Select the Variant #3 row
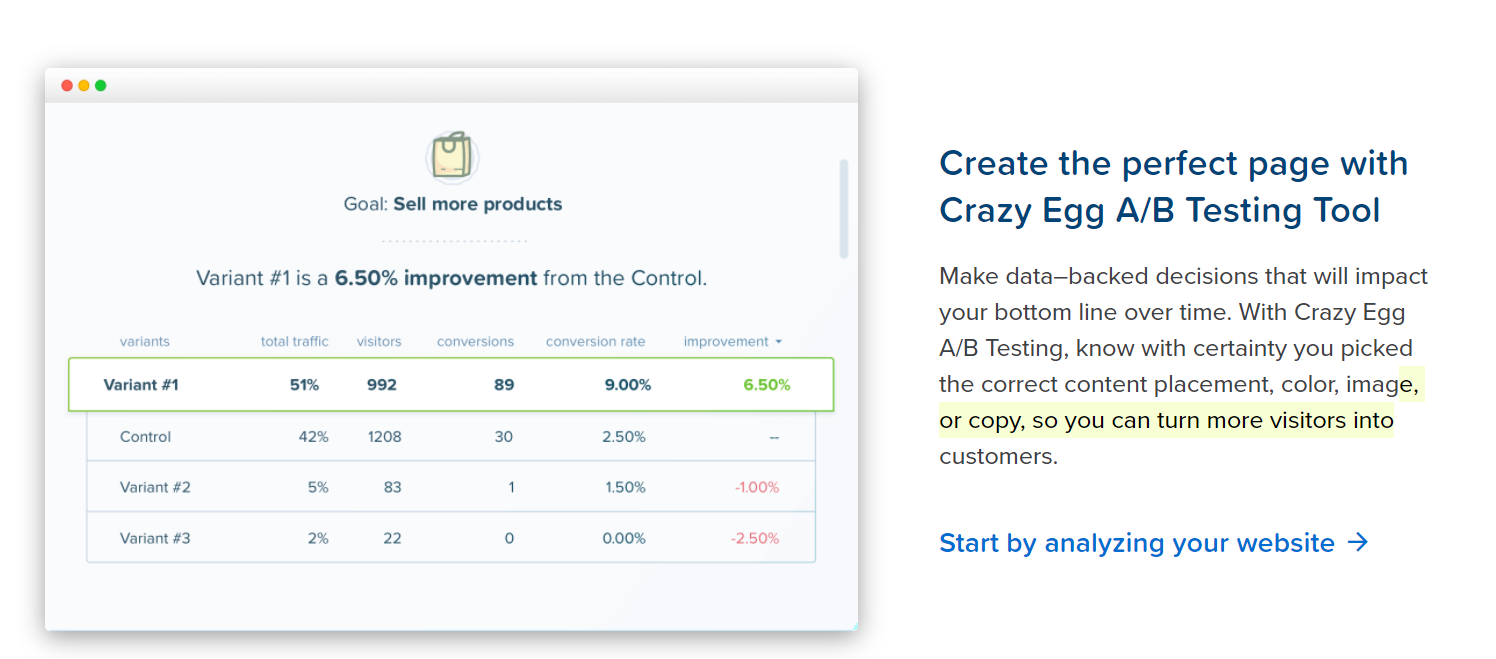The width and height of the screenshot is (1496, 659). 451,538
